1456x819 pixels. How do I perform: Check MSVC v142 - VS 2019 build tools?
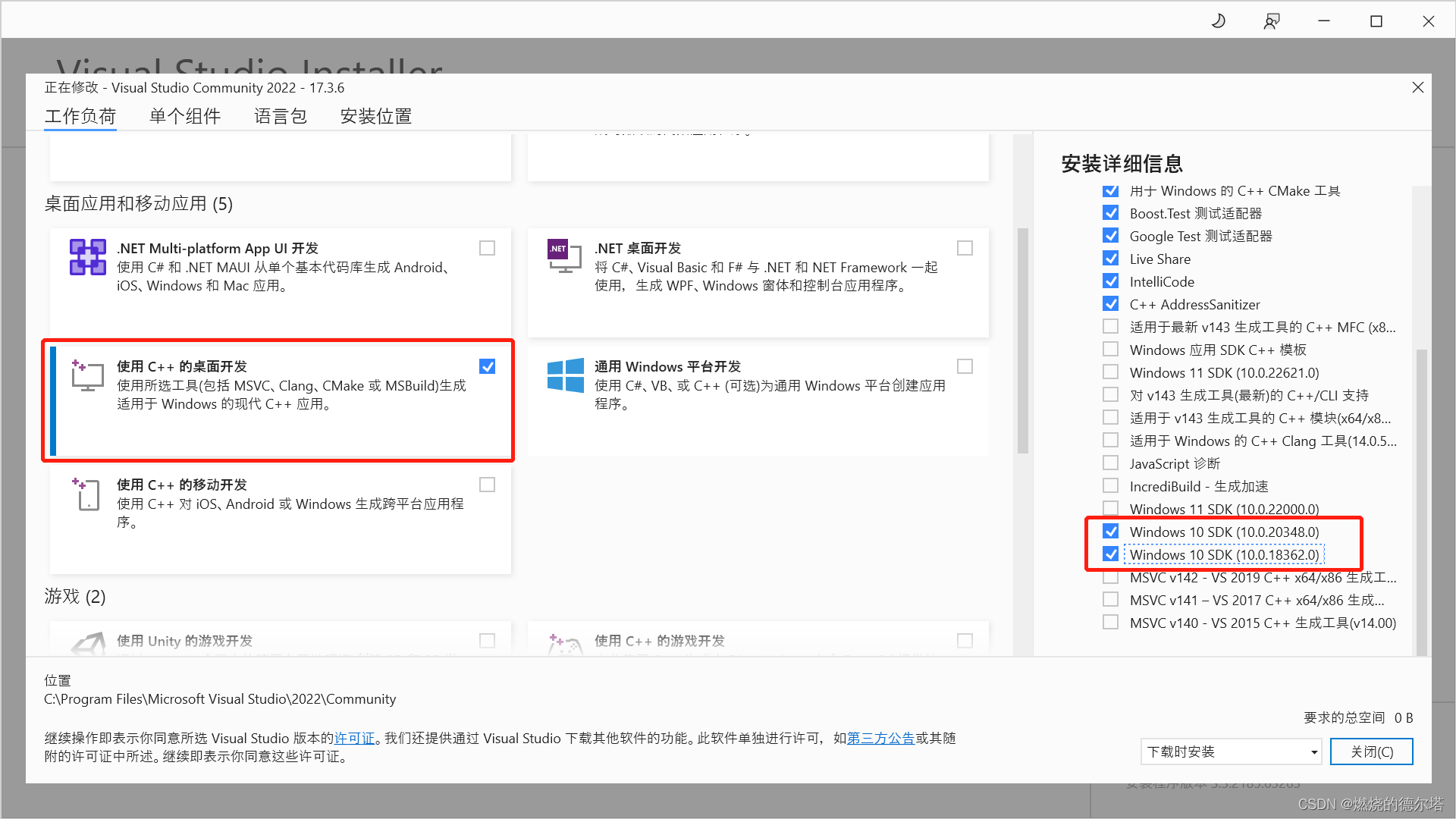pyautogui.click(x=1111, y=577)
